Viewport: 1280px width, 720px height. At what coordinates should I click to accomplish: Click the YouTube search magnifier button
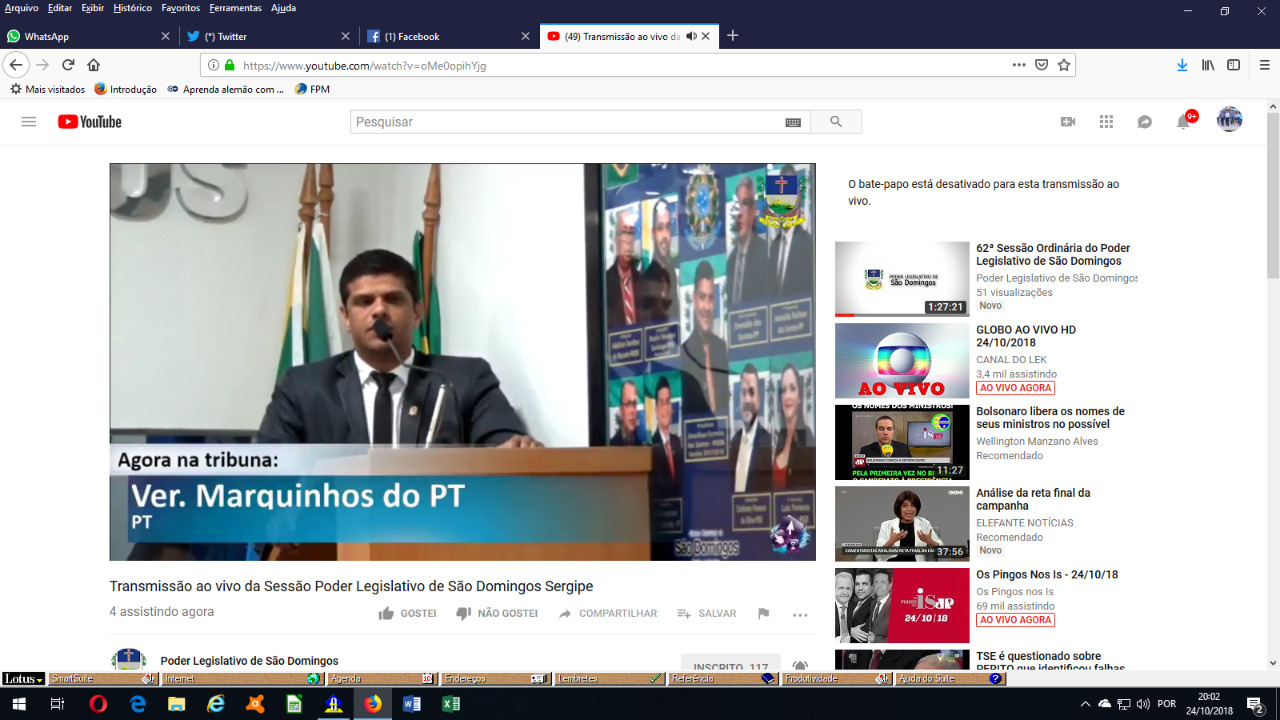click(x=835, y=122)
